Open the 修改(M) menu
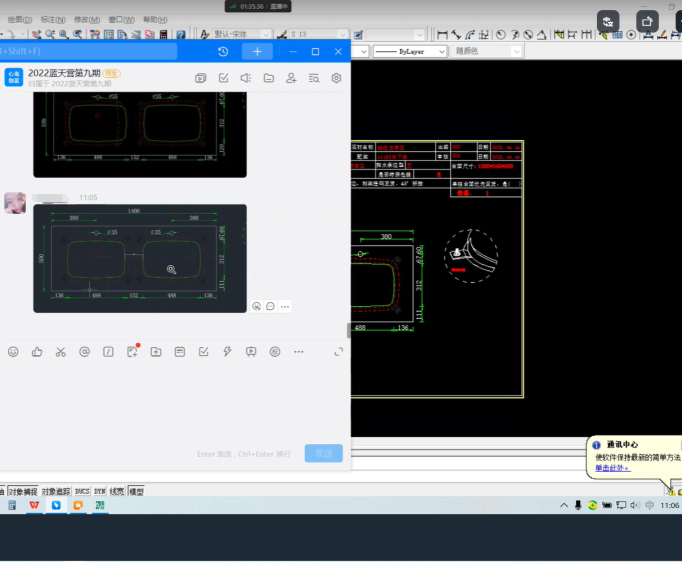682x562 pixels. pos(87,20)
